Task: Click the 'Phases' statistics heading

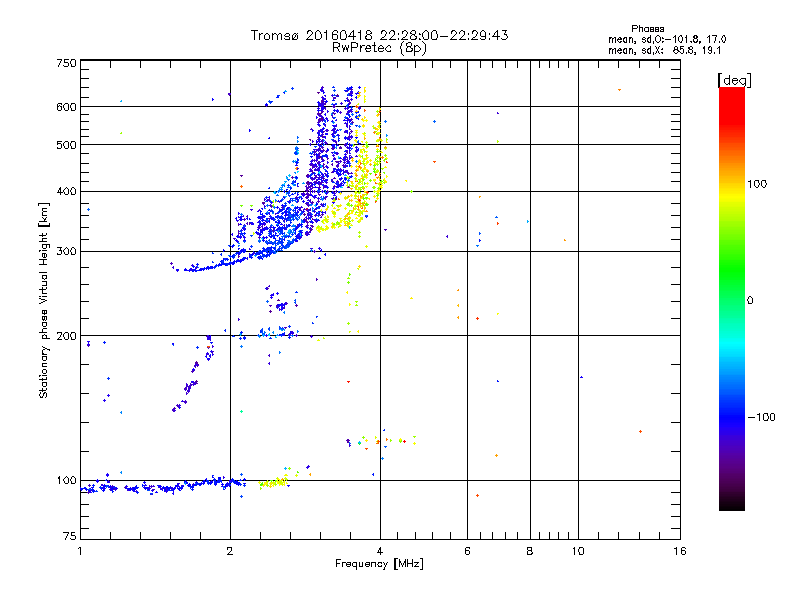Action: point(647,29)
